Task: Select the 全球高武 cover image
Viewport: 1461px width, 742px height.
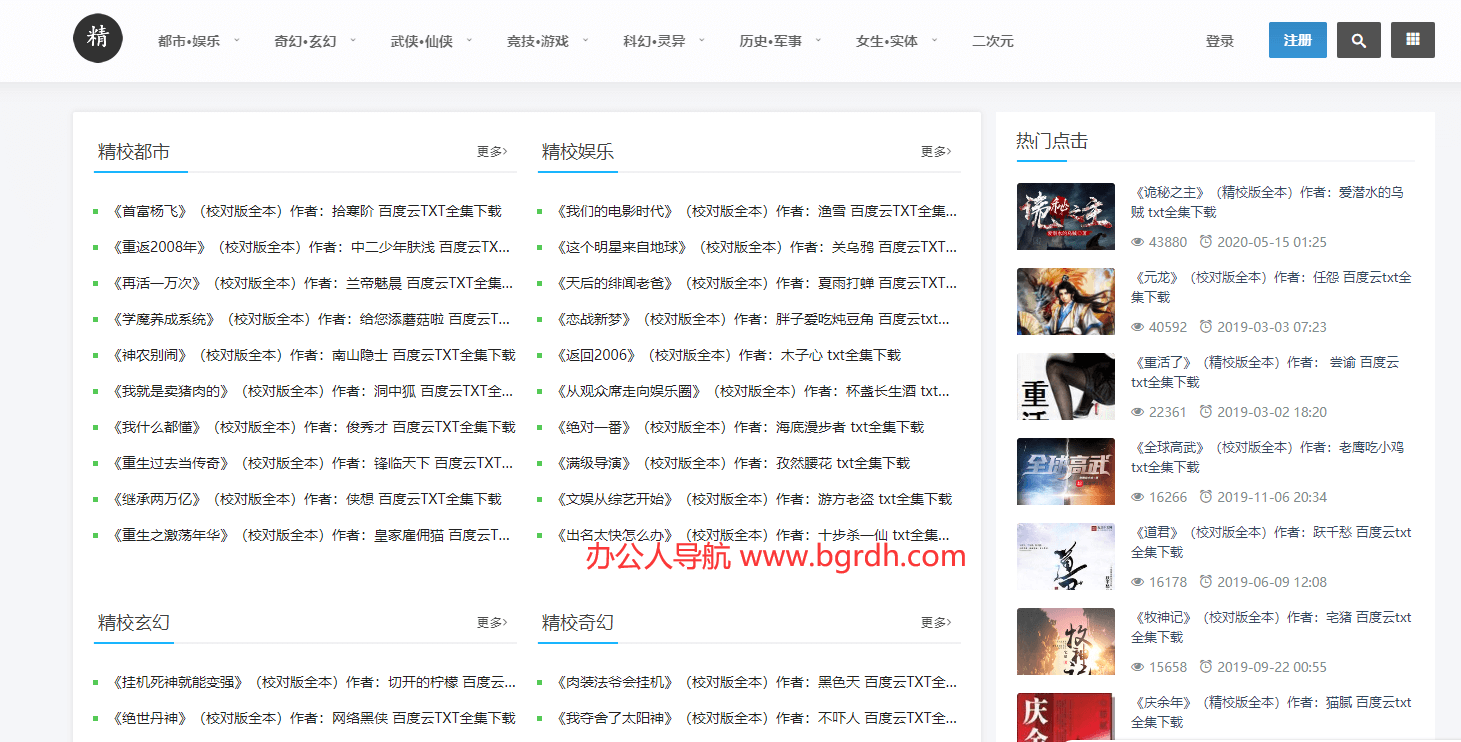Action: tap(1065, 471)
